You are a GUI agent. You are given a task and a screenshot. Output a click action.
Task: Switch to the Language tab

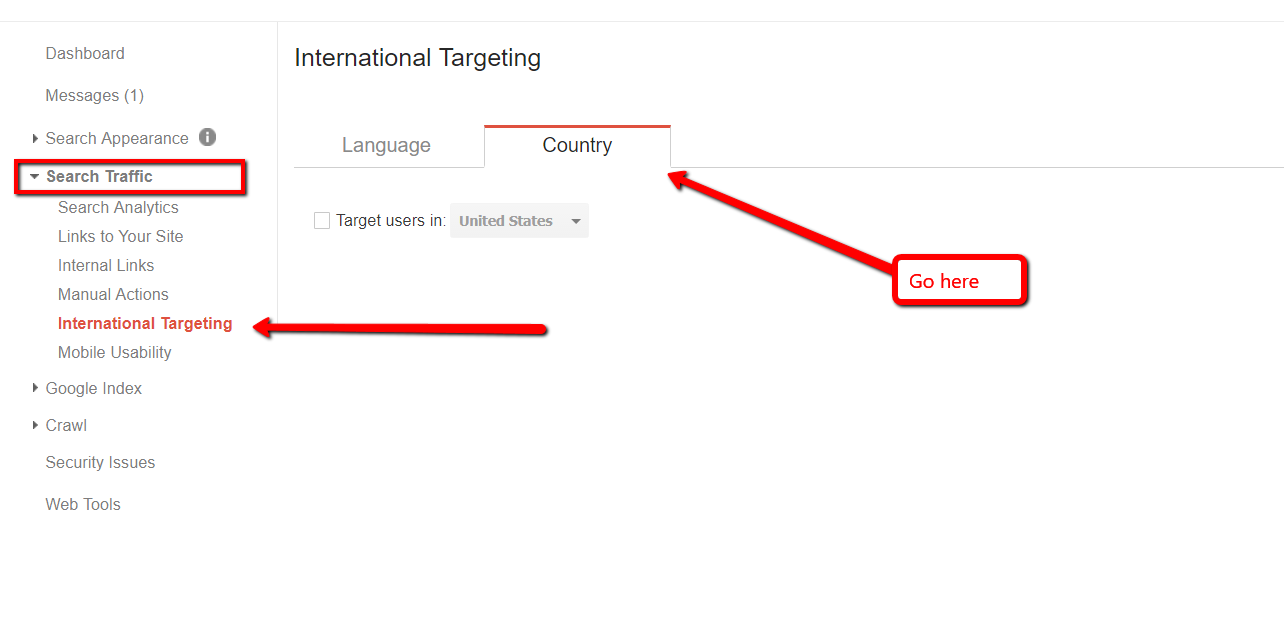pyautogui.click(x=386, y=145)
